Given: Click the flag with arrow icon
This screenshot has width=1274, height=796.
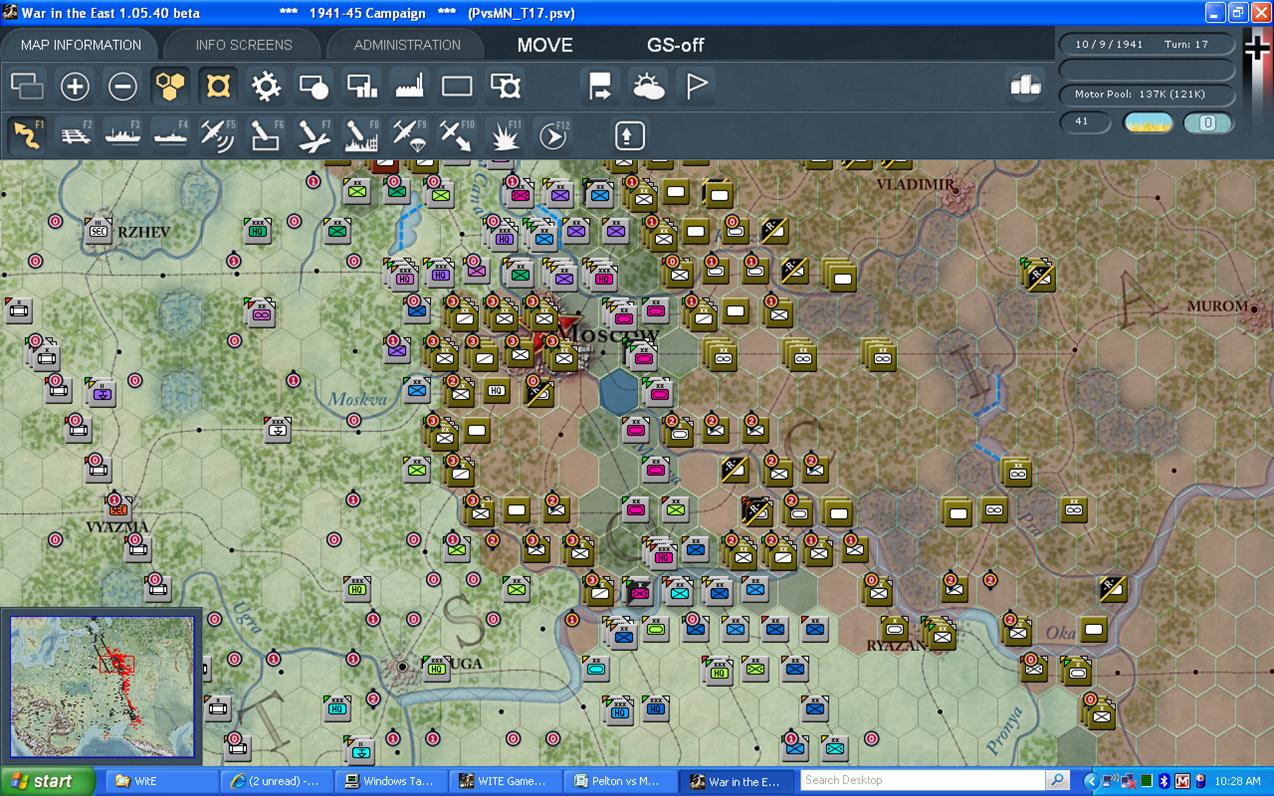Looking at the screenshot, I should point(600,87).
